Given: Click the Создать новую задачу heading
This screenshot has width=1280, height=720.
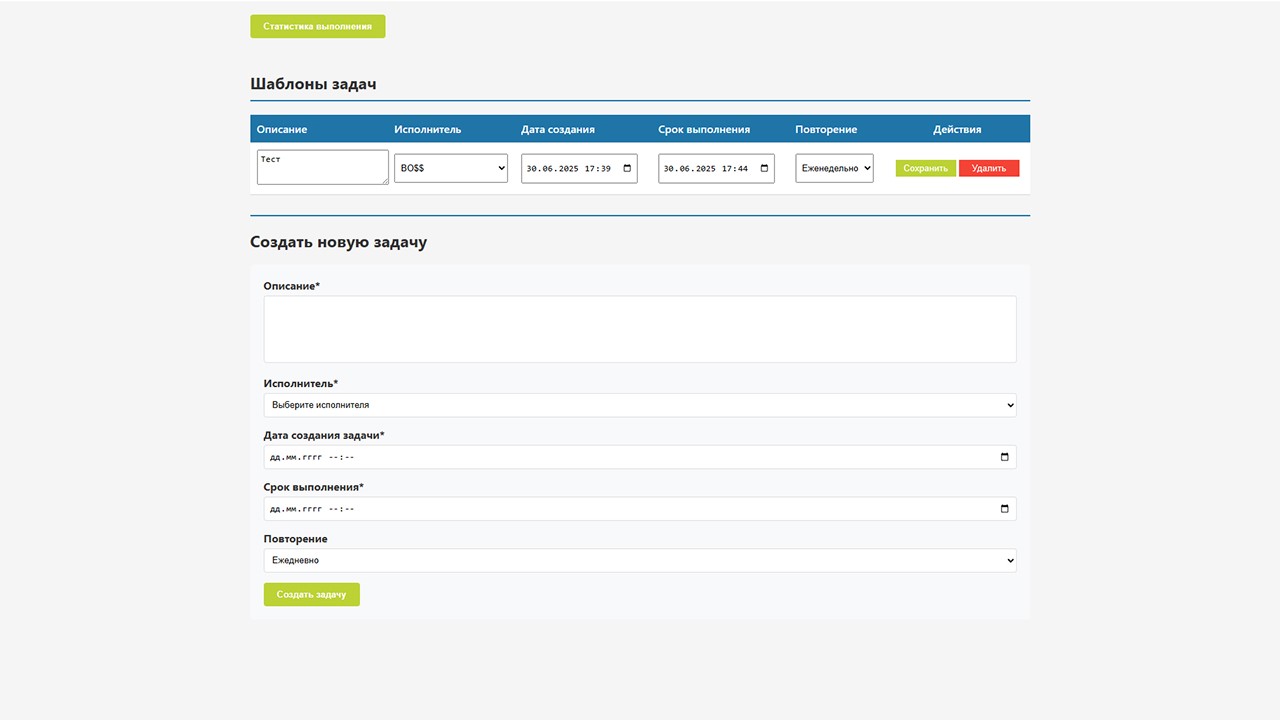Looking at the screenshot, I should coord(338,242).
